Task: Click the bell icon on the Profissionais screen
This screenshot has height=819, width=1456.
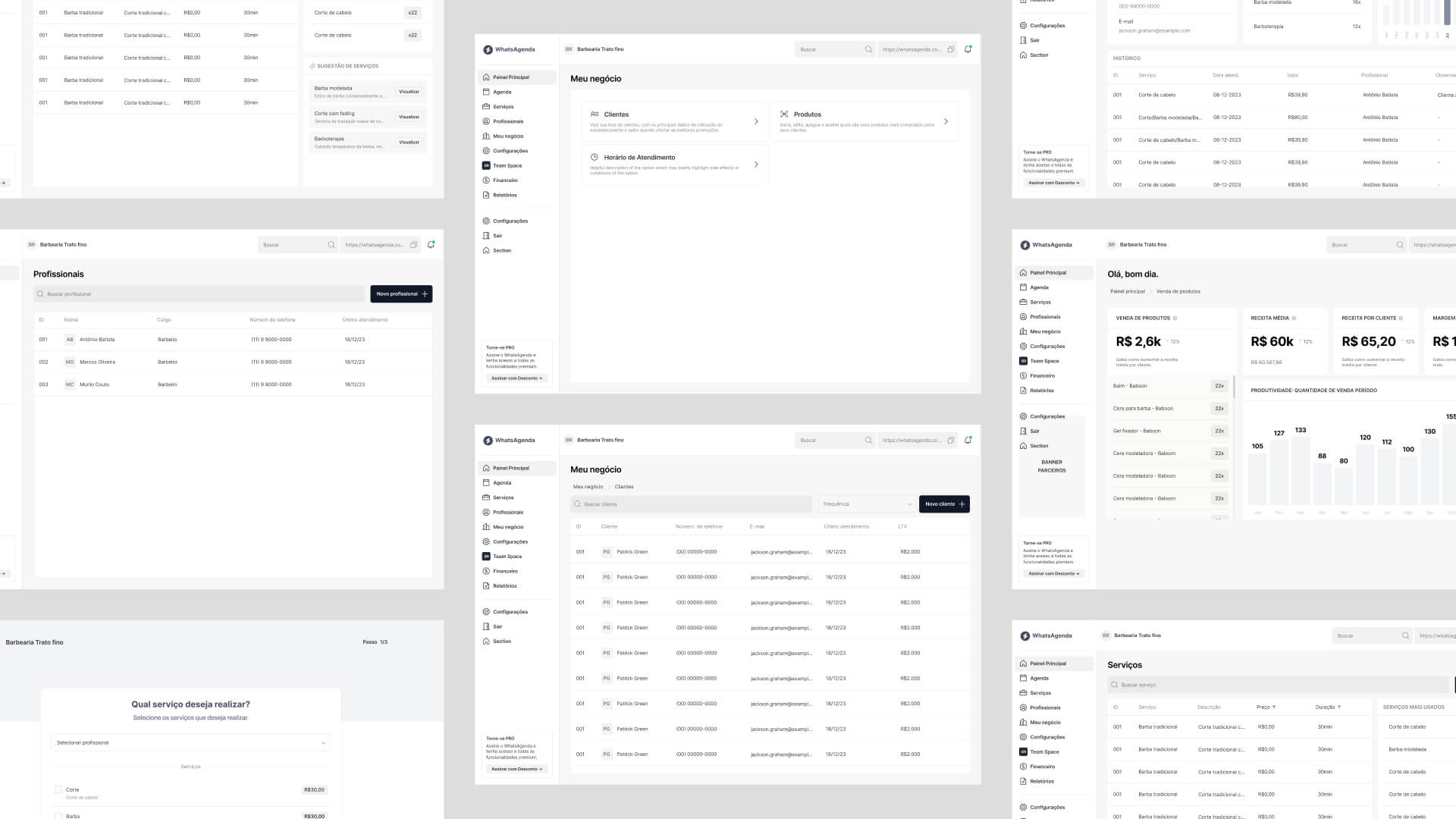Action: pyautogui.click(x=431, y=244)
